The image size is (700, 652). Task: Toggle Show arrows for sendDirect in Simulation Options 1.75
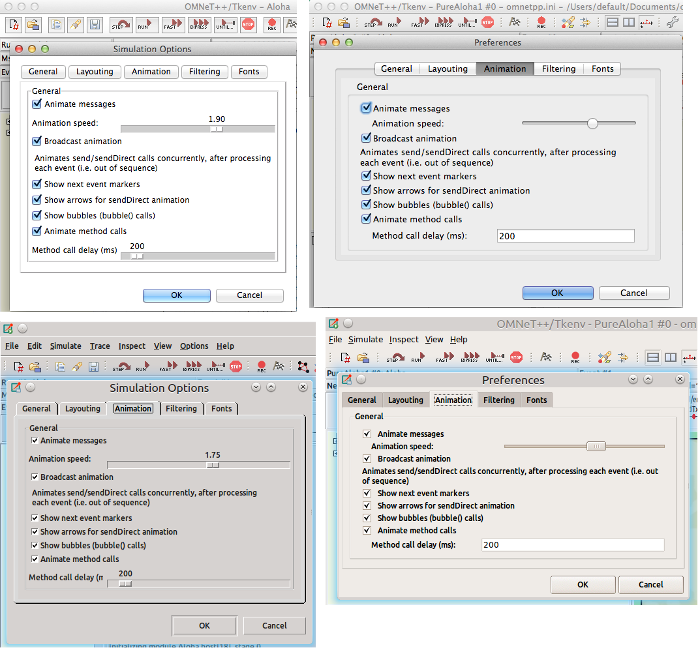pyautogui.click(x=34, y=531)
